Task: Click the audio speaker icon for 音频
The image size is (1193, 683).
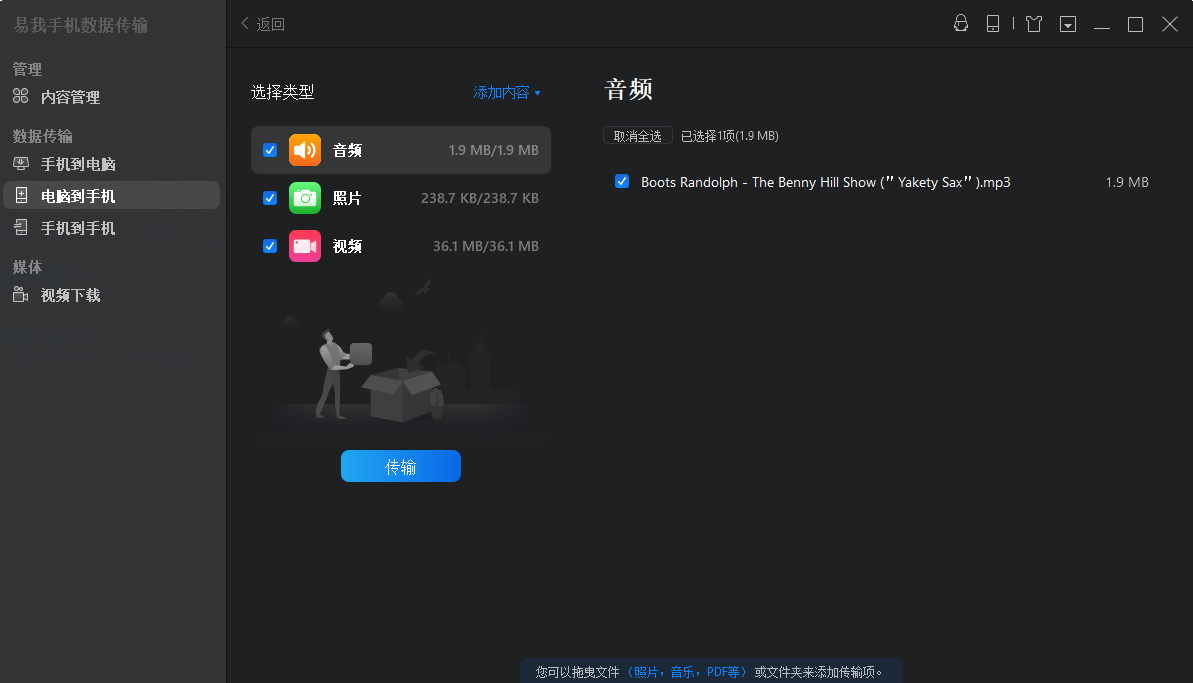Action: (305, 150)
